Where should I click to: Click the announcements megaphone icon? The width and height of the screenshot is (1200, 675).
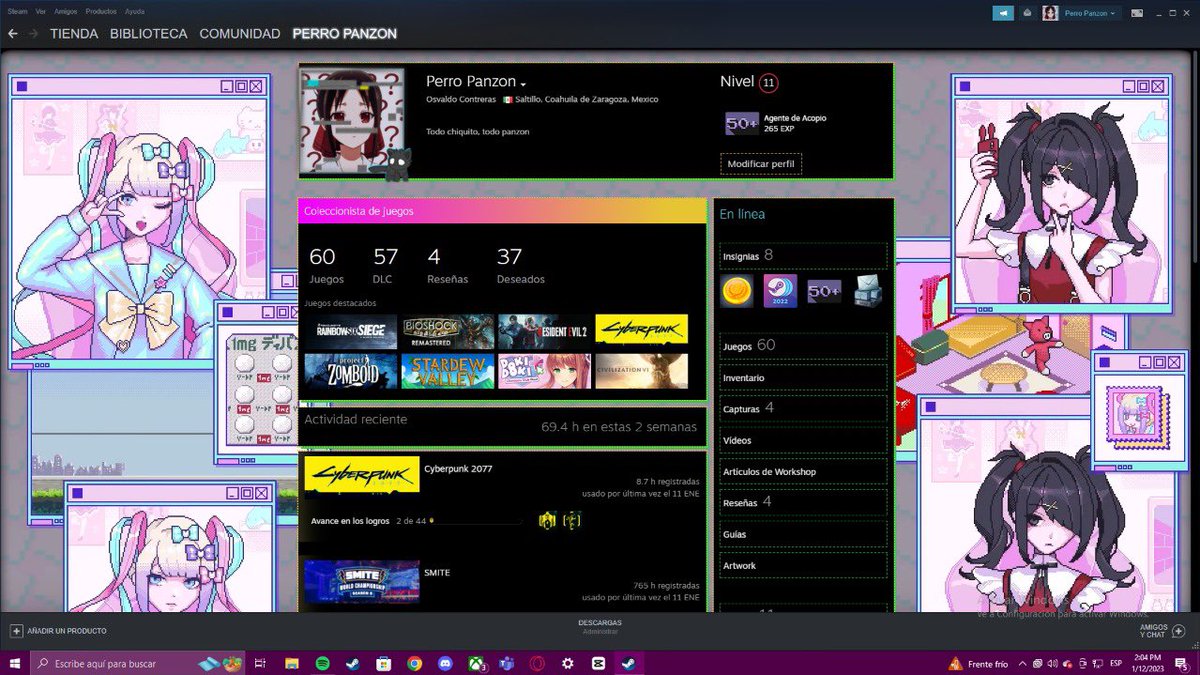click(1003, 13)
